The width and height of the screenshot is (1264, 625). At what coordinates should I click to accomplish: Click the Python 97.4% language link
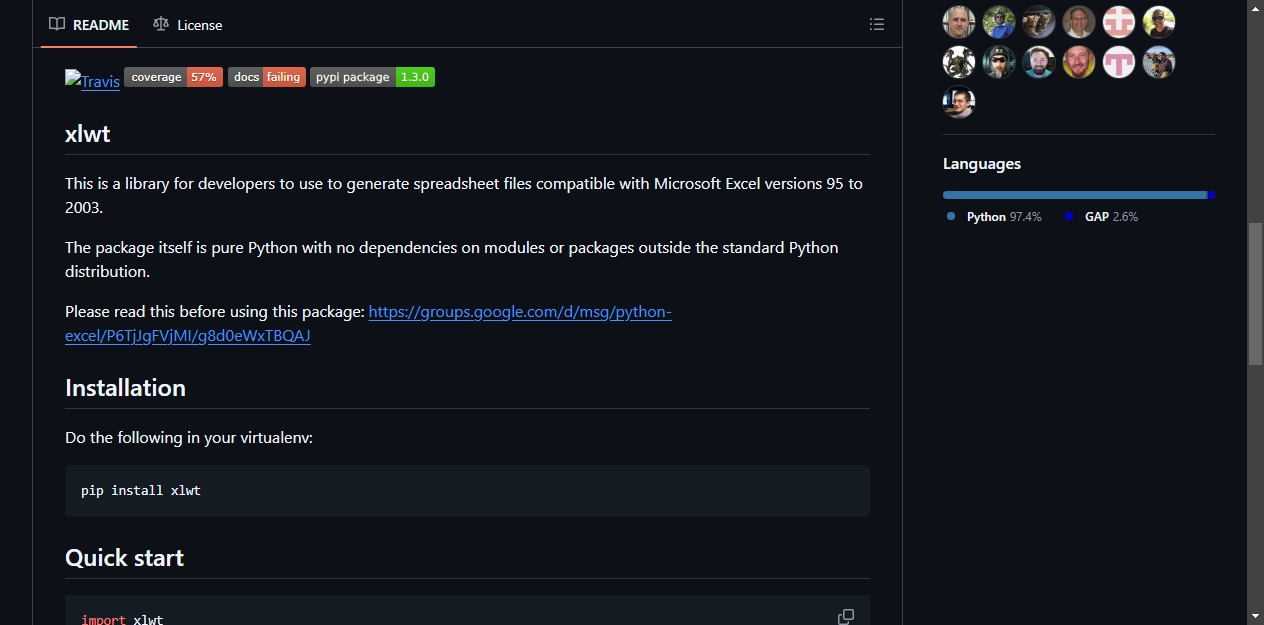pos(994,216)
